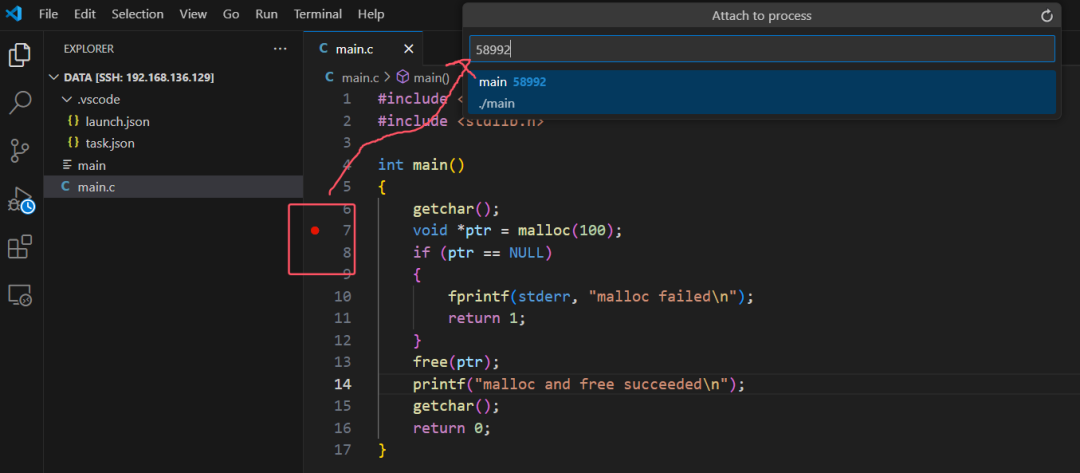Open the Terminal menu
Image resolution: width=1080 pixels, height=473 pixels.
(x=317, y=15)
